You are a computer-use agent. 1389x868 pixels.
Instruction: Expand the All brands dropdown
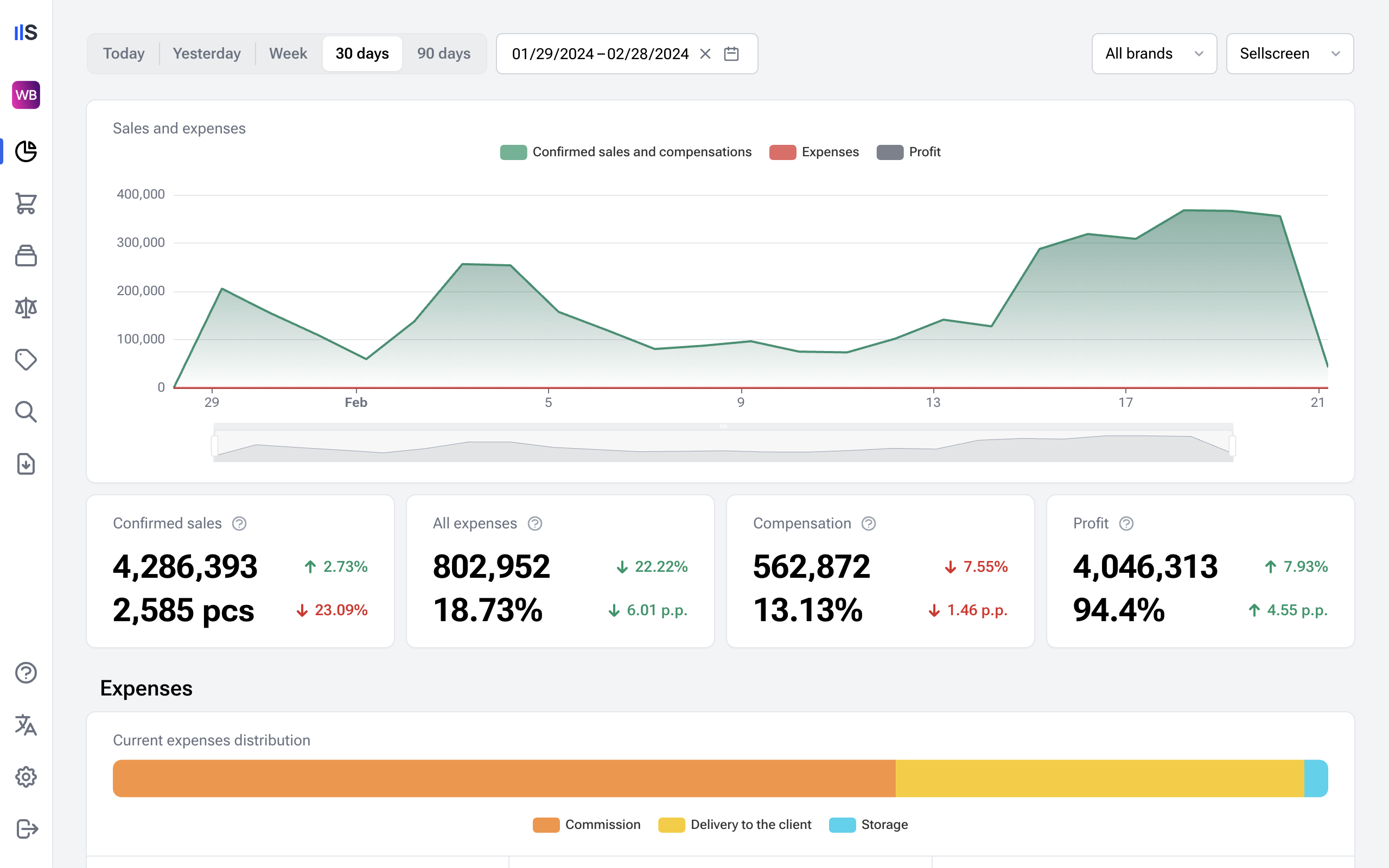[1154, 54]
